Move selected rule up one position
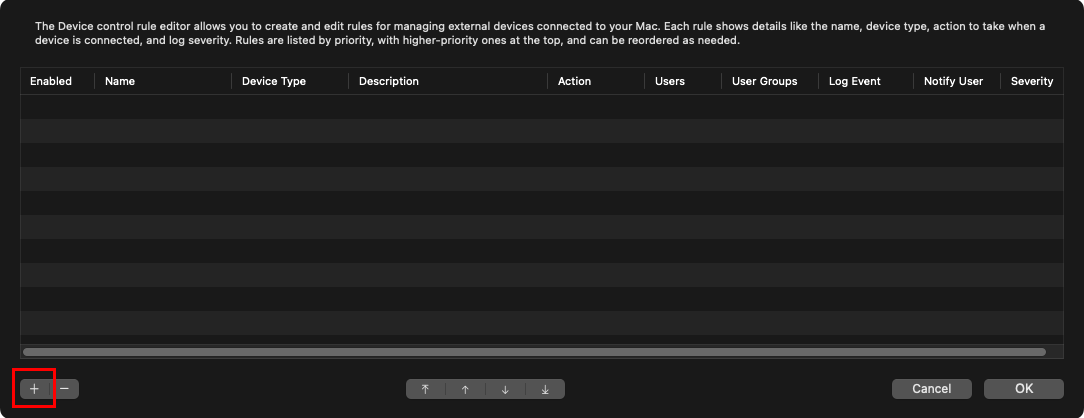The height and width of the screenshot is (418, 1084). (x=465, y=389)
